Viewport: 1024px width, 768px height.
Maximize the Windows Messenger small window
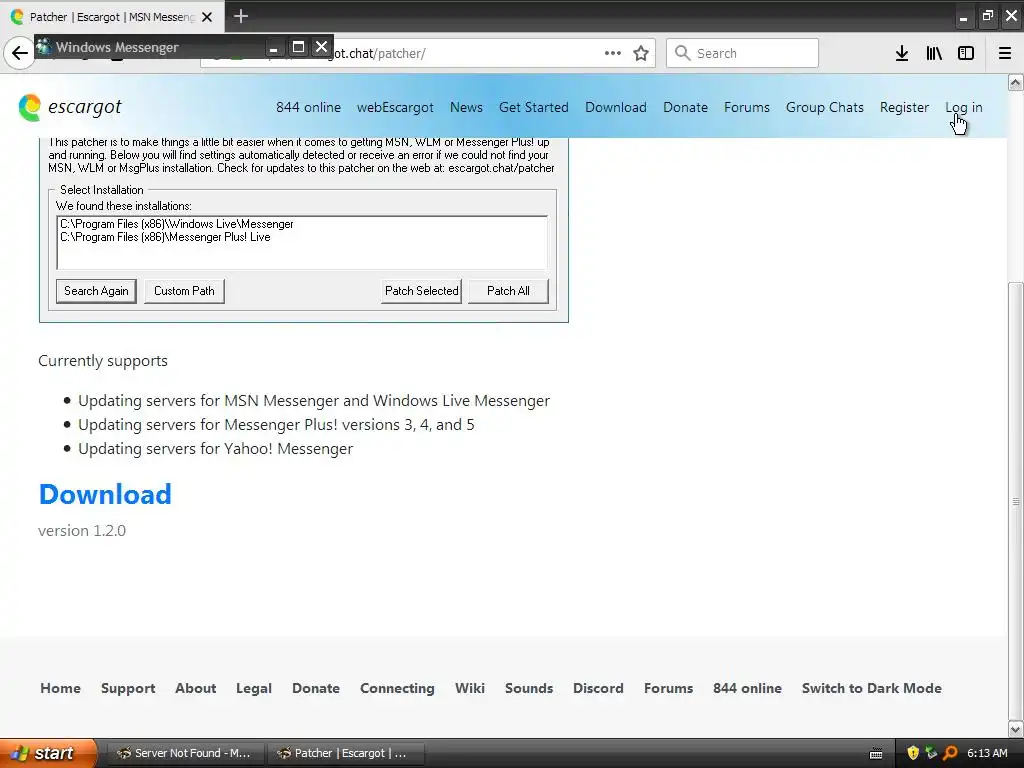click(x=298, y=47)
